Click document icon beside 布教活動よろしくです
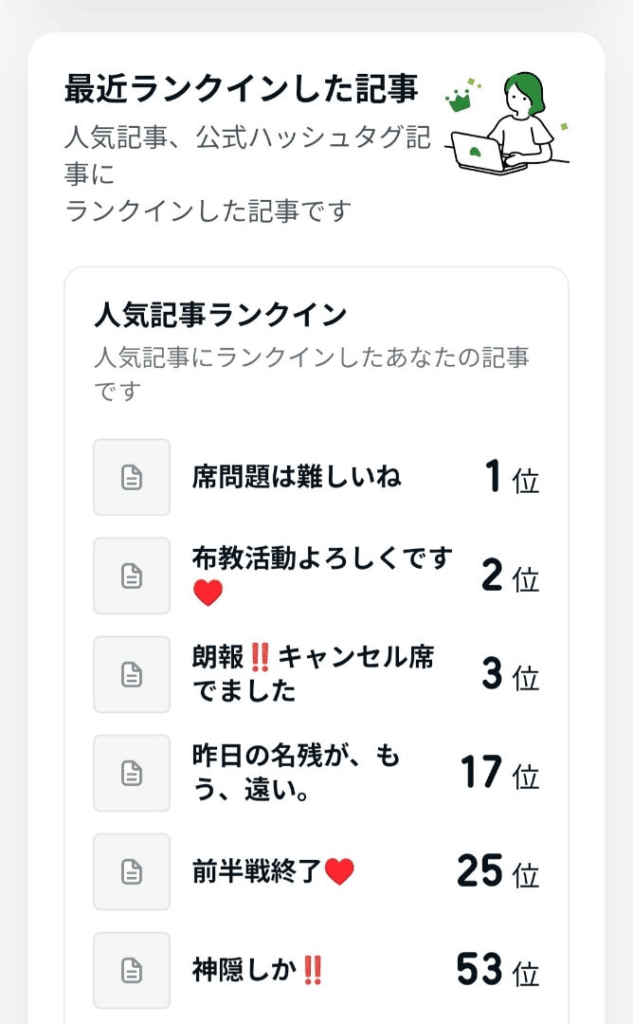Viewport: 633px width, 1024px height. tap(132, 576)
